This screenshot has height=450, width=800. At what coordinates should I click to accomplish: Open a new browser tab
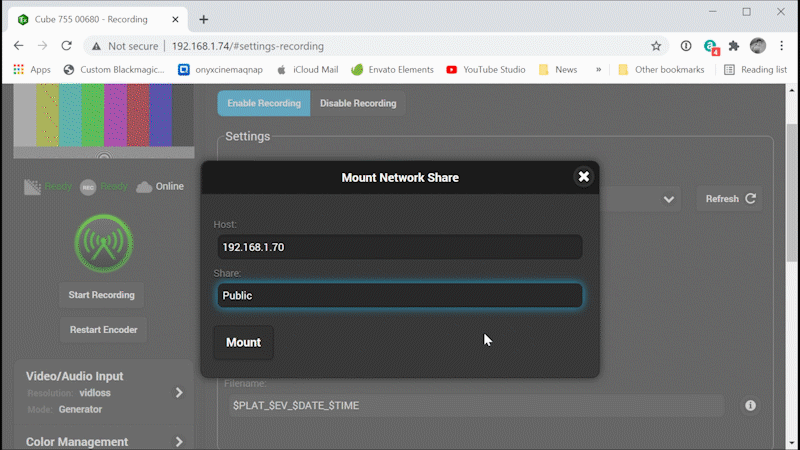click(x=204, y=19)
